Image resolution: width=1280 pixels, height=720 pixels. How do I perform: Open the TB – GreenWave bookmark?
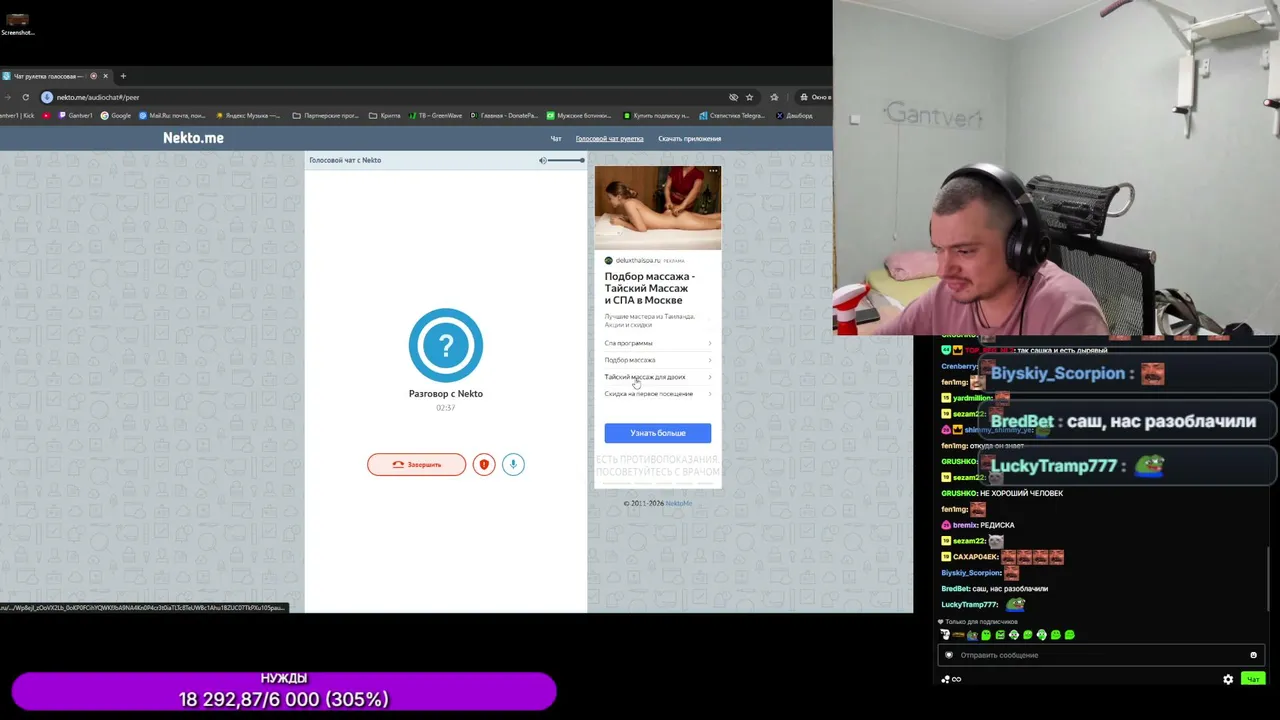coord(435,115)
